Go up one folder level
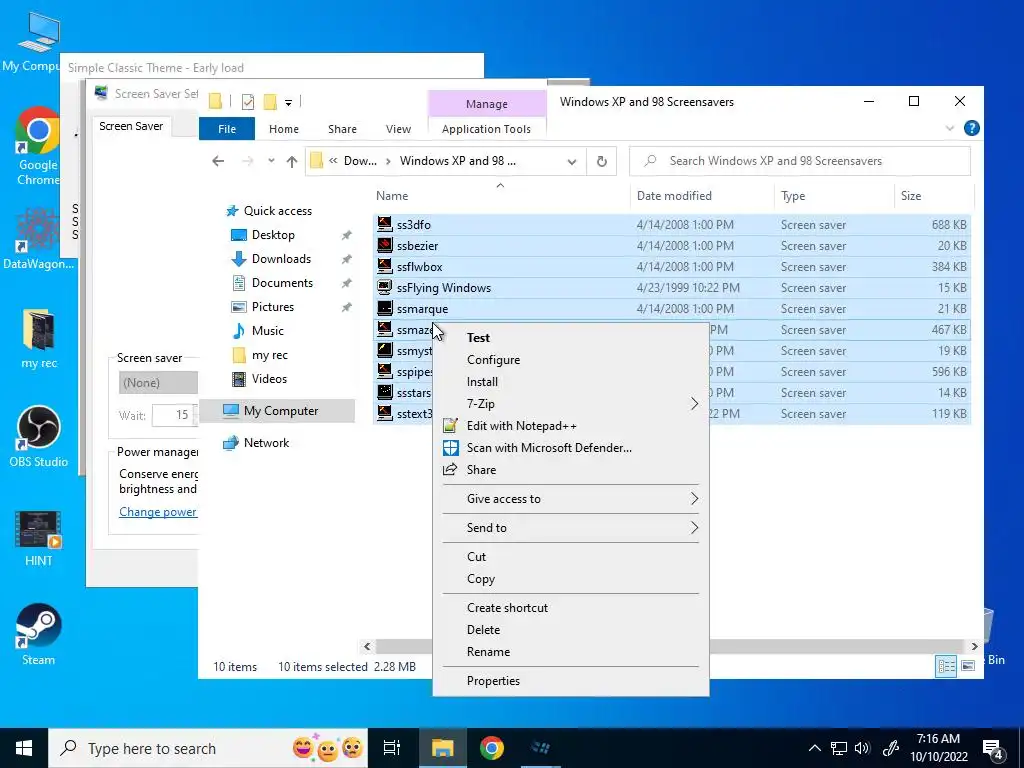 (x=292, y=161)
